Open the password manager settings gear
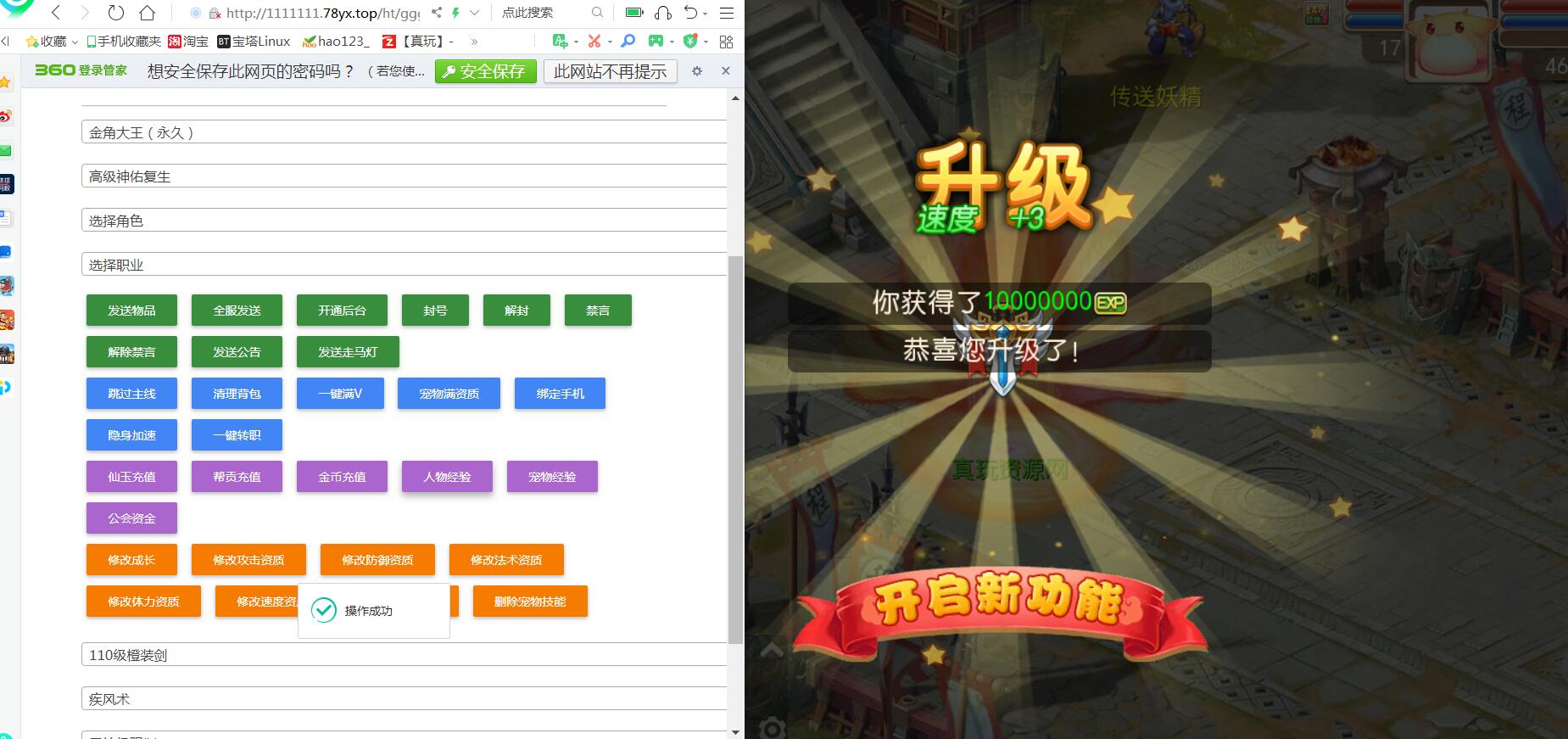1568x739 pixels. 696,71
